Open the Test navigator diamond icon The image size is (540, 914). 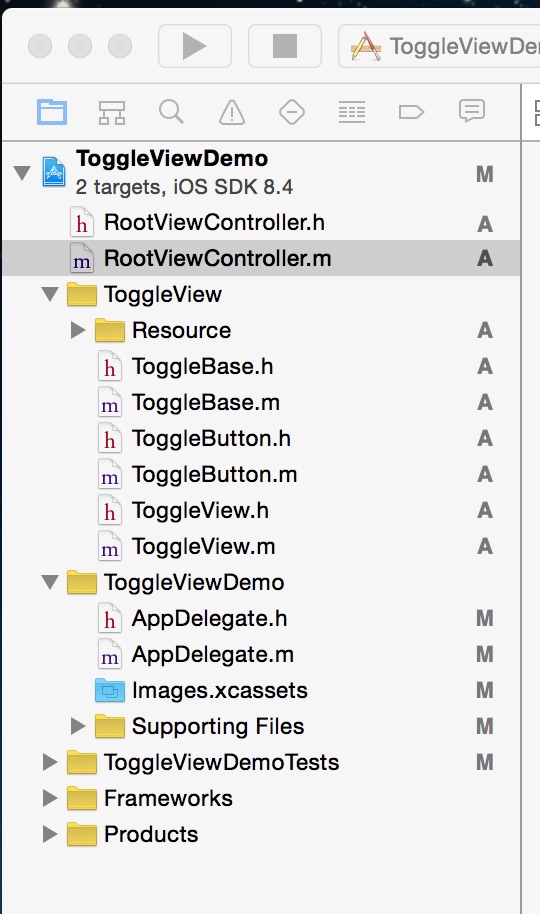click(292, 111)
